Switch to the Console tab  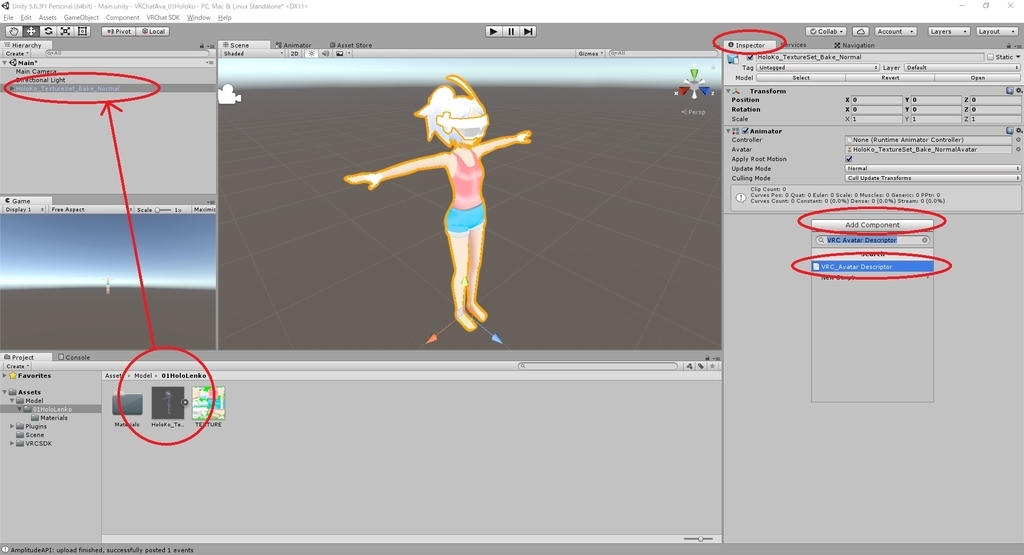74,357
